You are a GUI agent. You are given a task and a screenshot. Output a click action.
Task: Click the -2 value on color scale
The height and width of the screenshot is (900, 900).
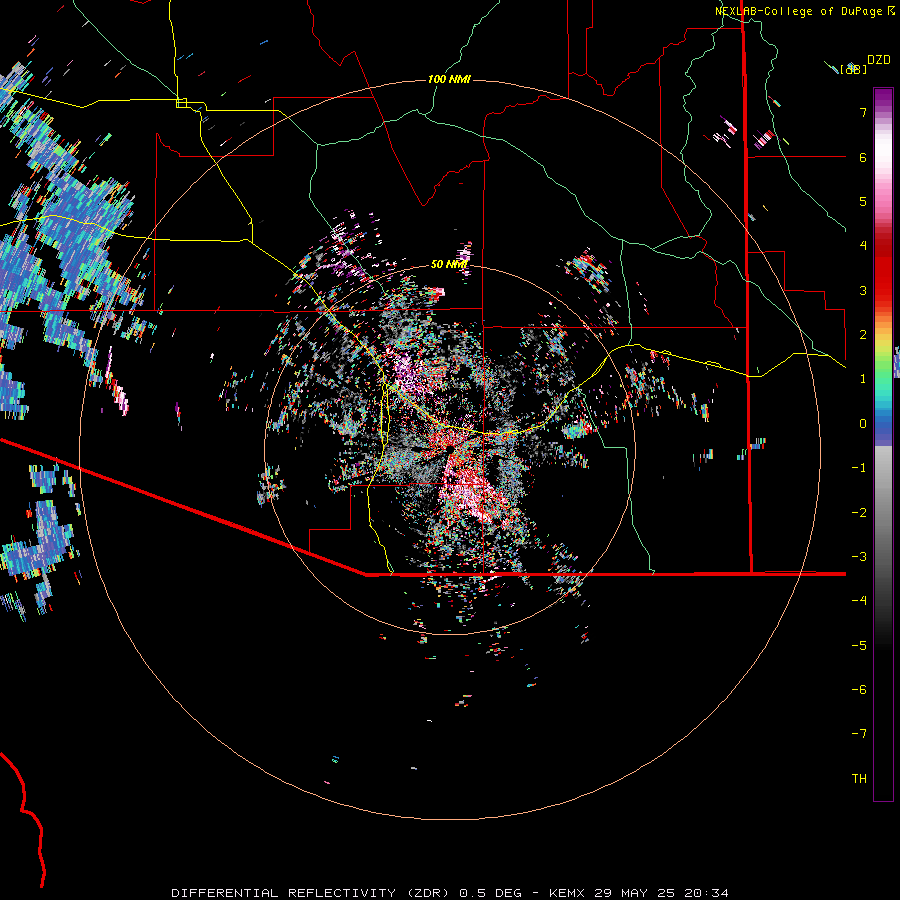pos(859,513)
